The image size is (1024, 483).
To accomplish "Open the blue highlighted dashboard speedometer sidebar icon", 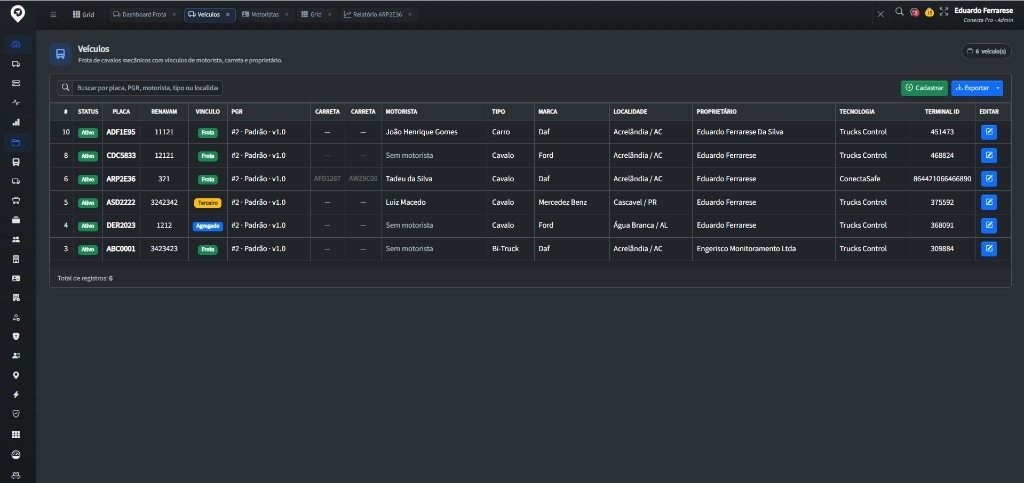I will click(16, 44).
